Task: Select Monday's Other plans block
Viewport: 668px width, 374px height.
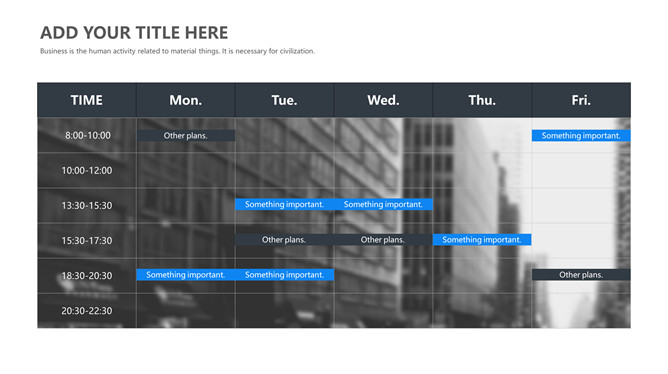Action: (186, 135)
